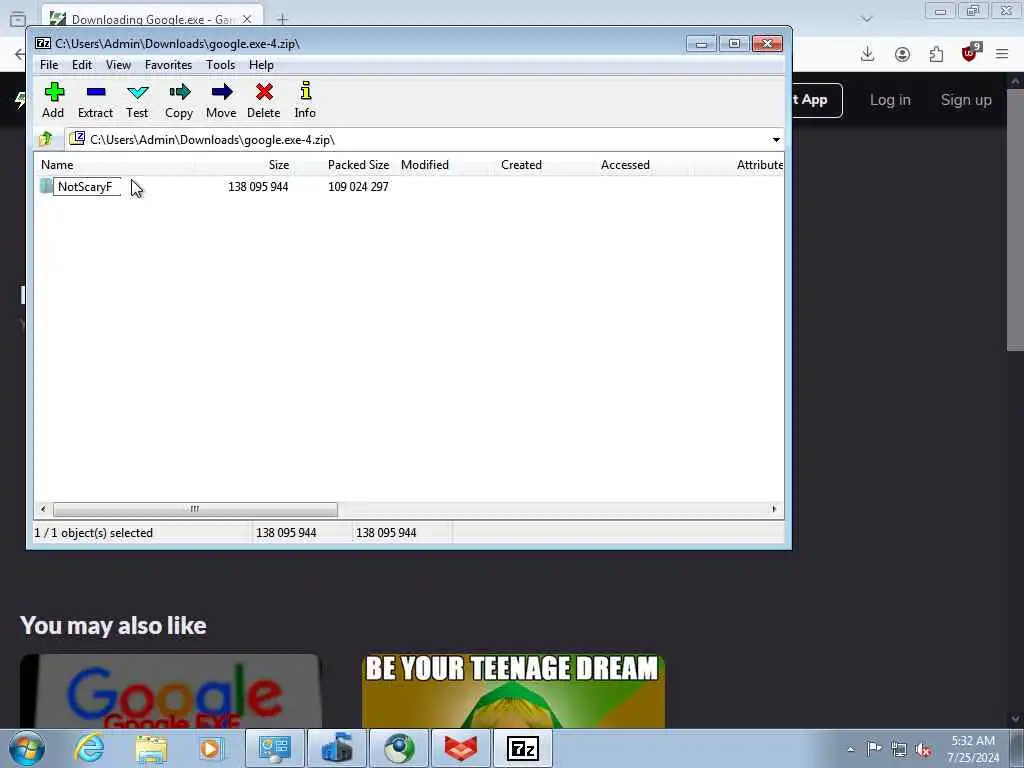
Task: Open the list all tabs chevron
Action: pyautogui.click(x=867, y=19)
